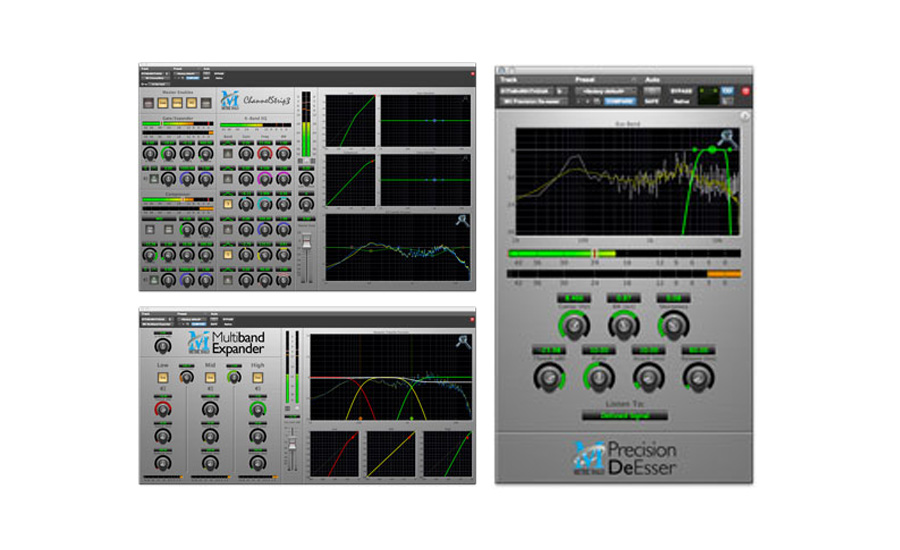The image size is (900, 550).
Task: Click the value field above the Thresh knob
Action: (549, 350)
